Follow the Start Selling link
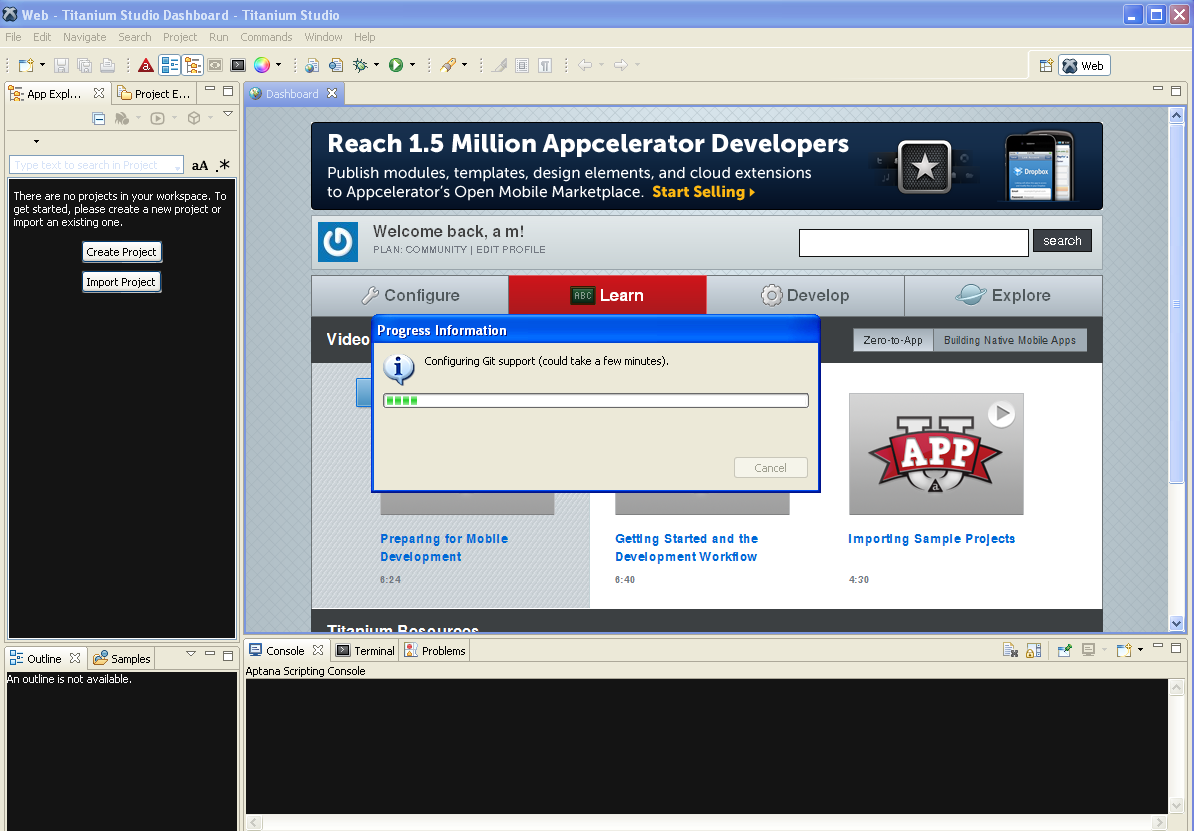The width and height of the screenshot is (1194, 831). click(703, 192)
